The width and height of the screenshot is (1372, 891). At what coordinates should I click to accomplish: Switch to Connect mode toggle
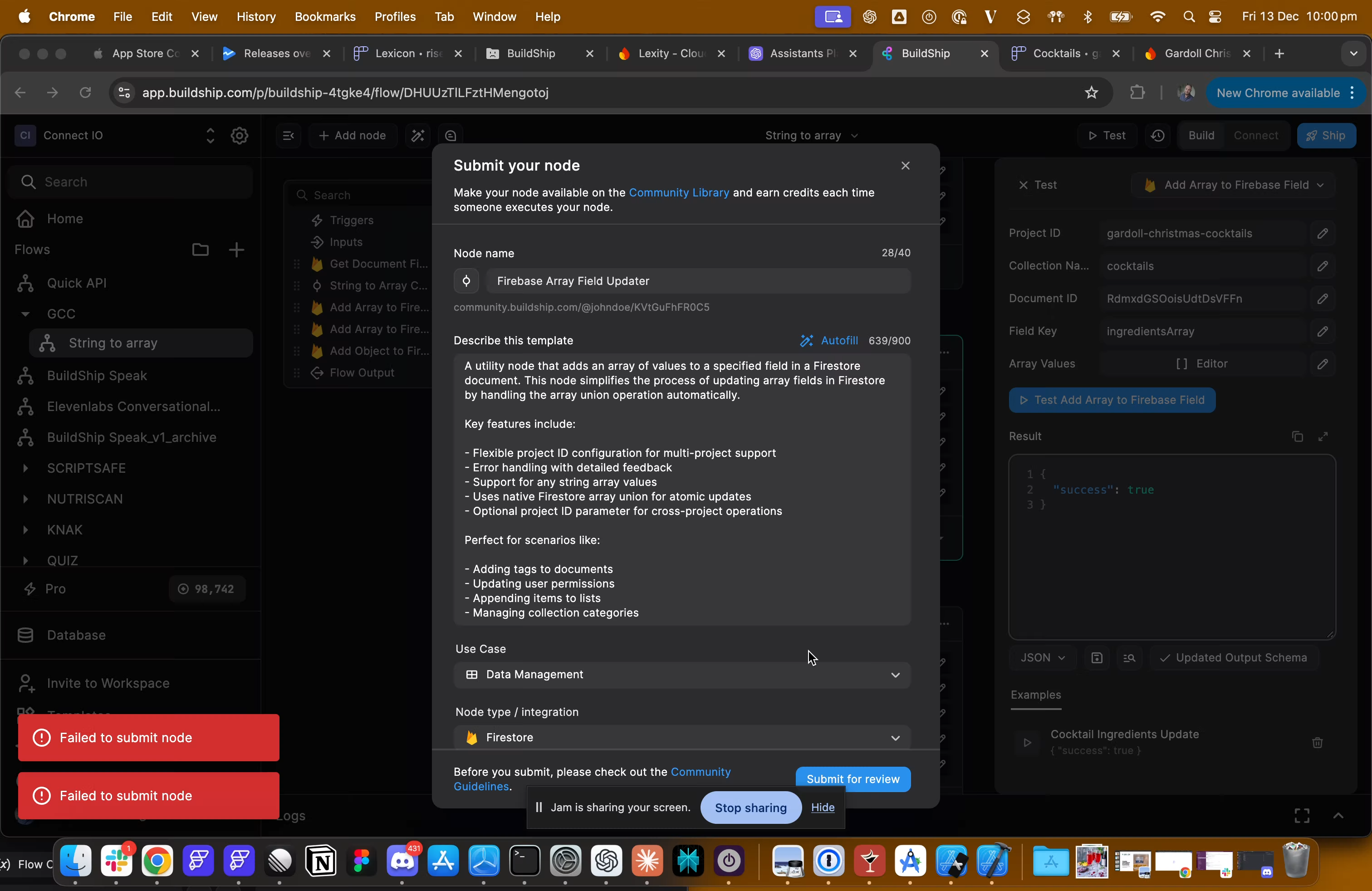pos(1255,136)
